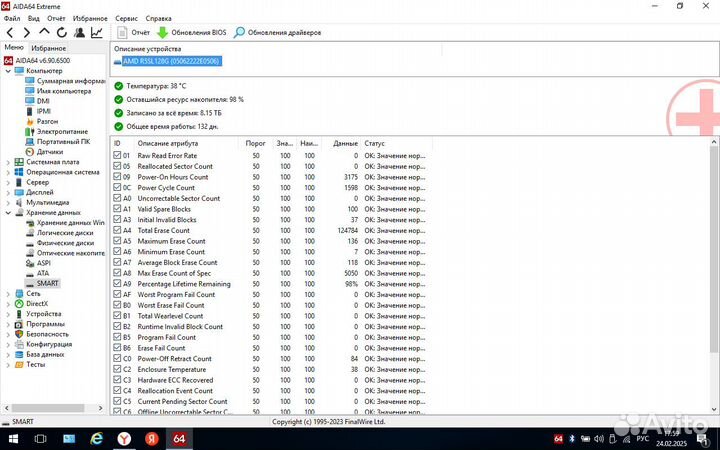Refresh the view with the refresh icon

62,33
